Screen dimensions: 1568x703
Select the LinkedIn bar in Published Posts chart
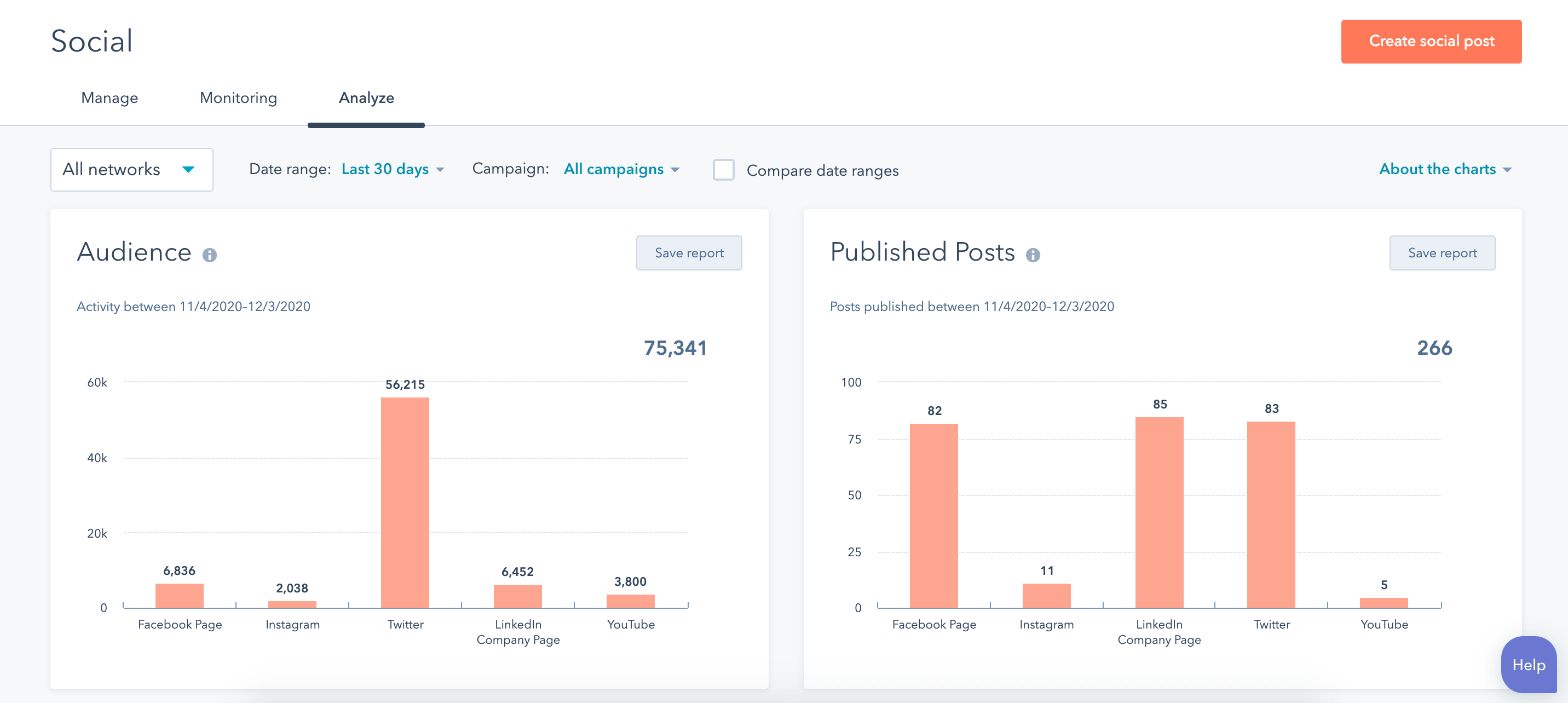[1158, 511]
